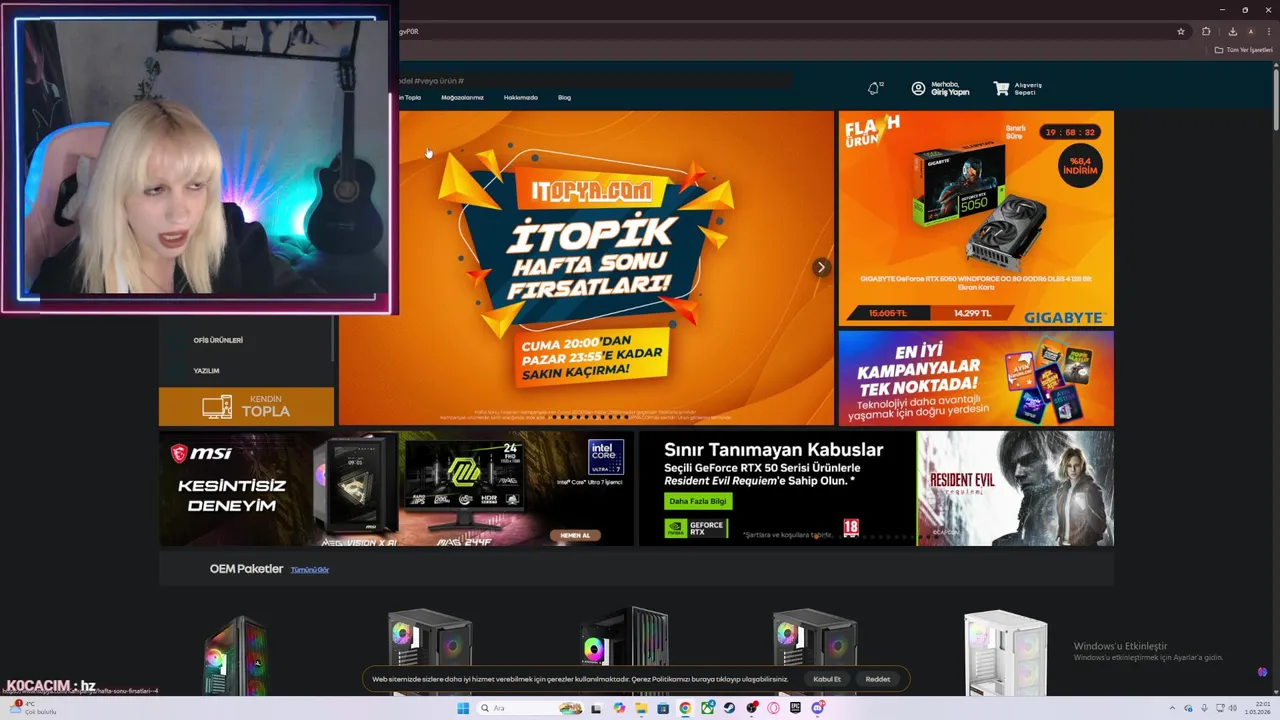1280x720 pixels.
Task: Open Copilot from the taskbar
Action: click(x=619, y=708)
